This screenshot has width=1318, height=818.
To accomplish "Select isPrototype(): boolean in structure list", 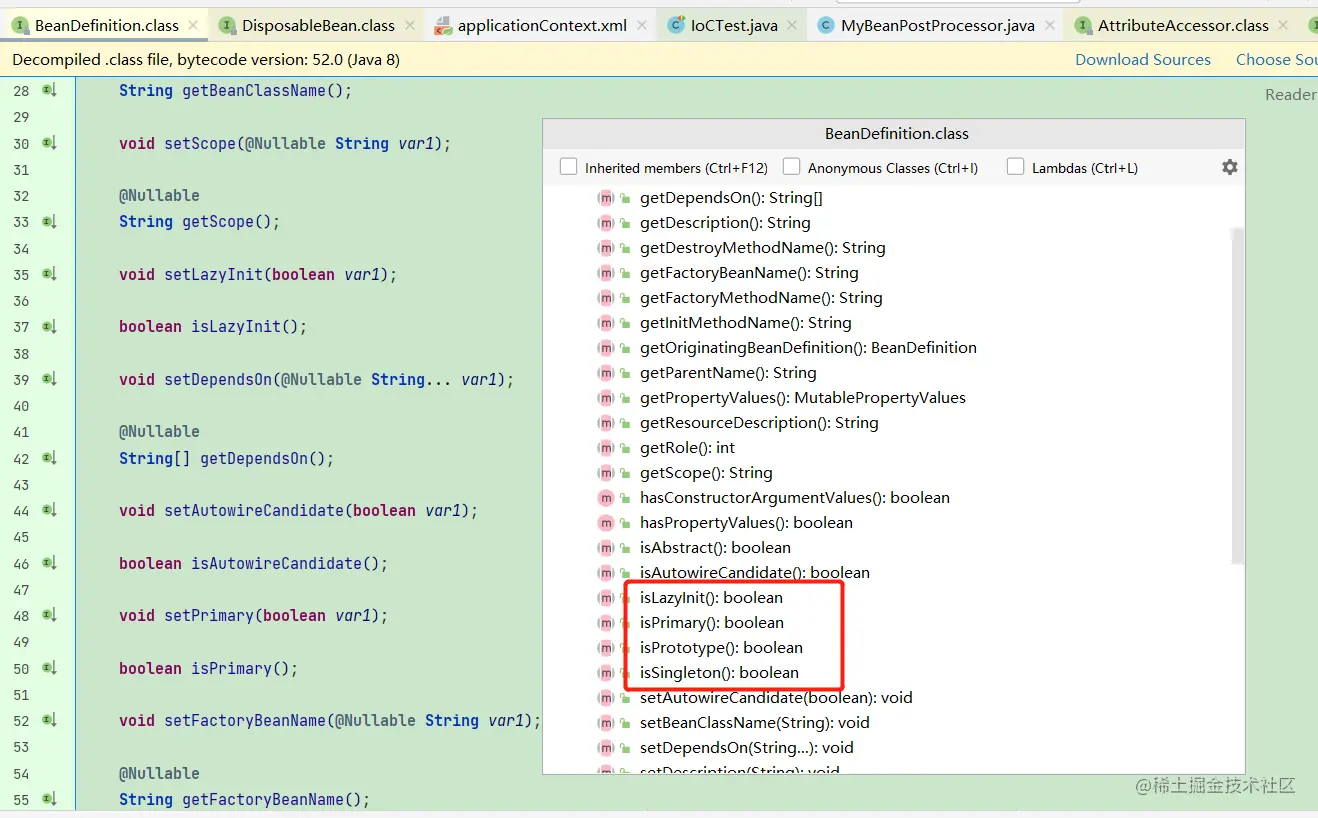I will [x=721, y=648].
